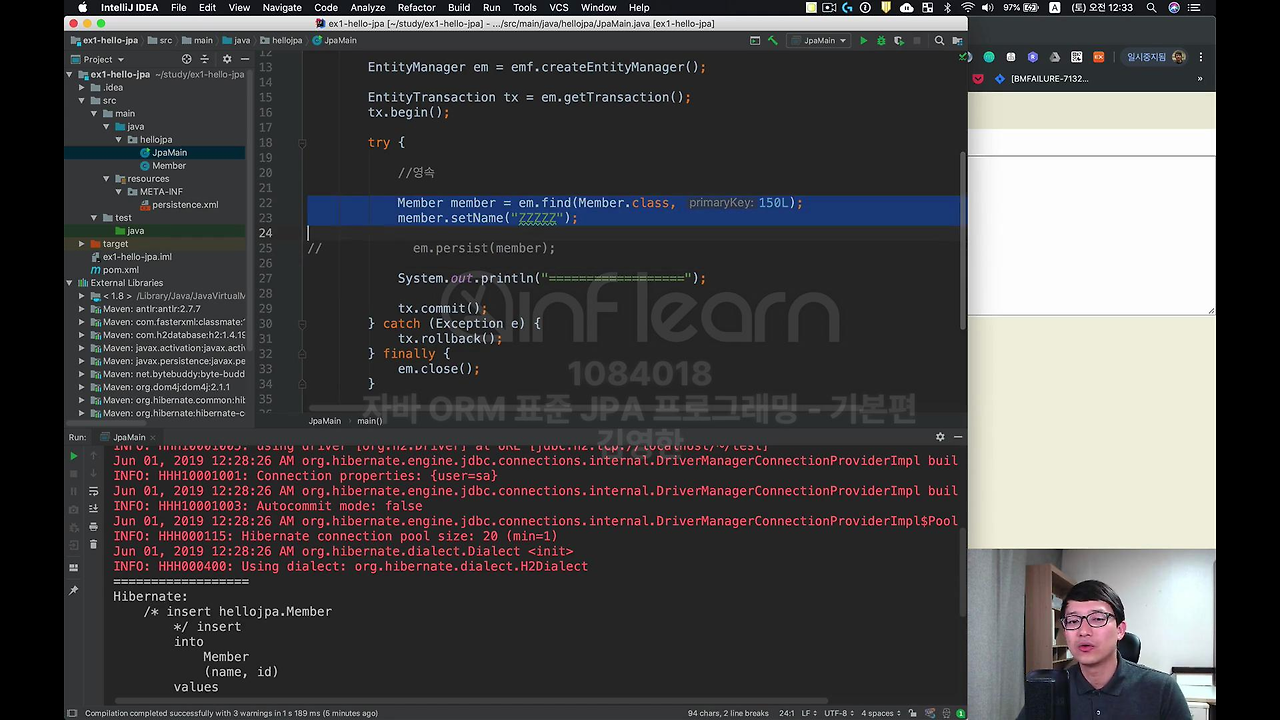This screenshot has width=1280, height=720.
Task: Select pom.xml in project tree
Action: (x=120, y=269)
